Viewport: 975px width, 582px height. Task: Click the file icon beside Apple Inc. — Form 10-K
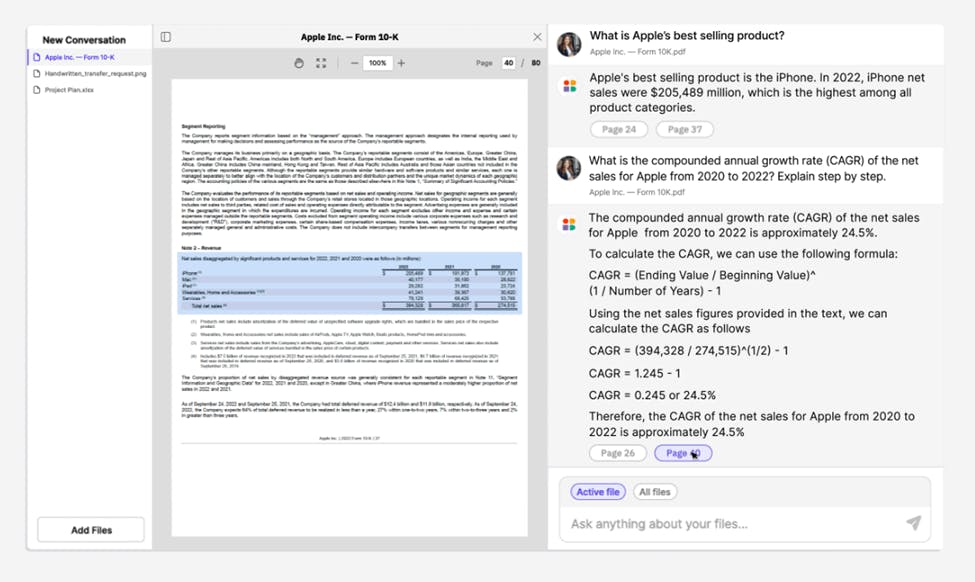(x=37, y=57)
